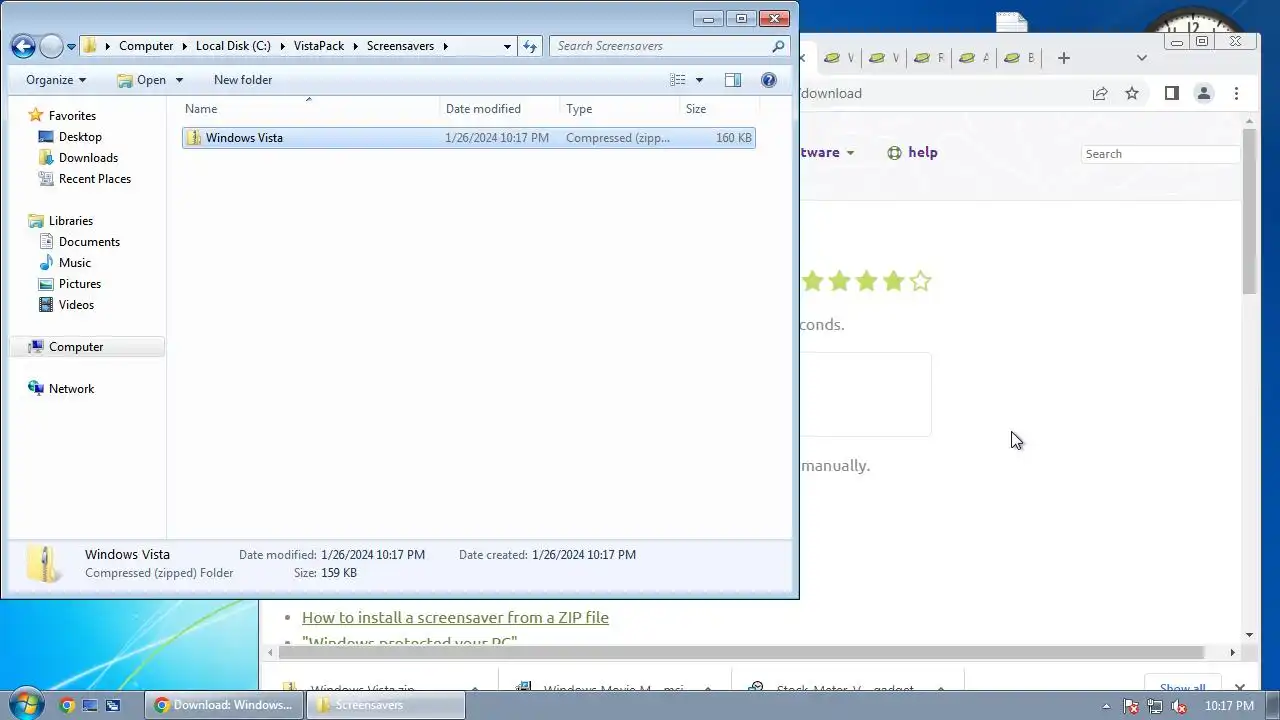Click the Size: 159 KB details text

pyautogui.click(x=325, y=574)
